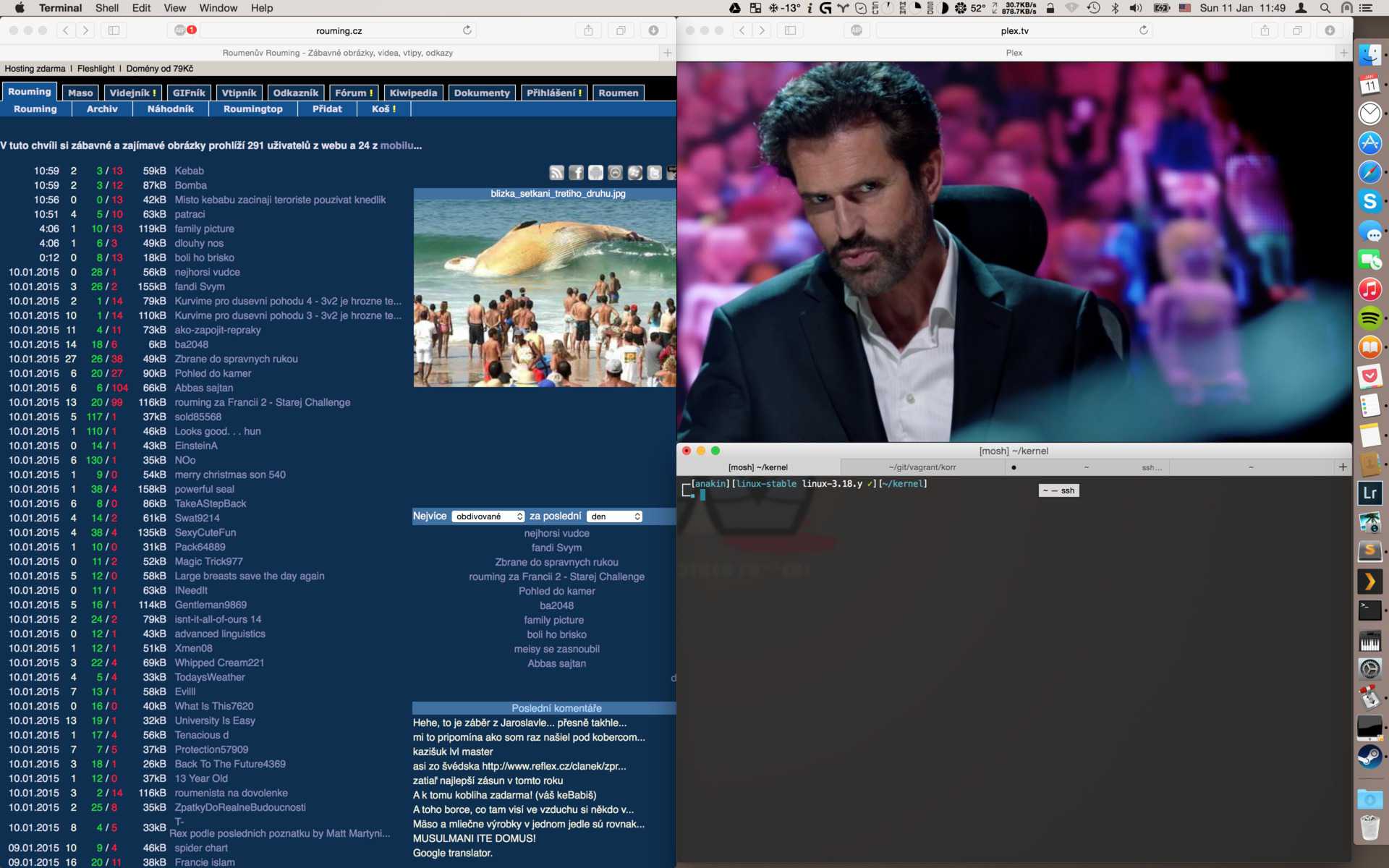Reload the rouming.cz page in Safari
Screen dimensions: 1389x868
467,30
